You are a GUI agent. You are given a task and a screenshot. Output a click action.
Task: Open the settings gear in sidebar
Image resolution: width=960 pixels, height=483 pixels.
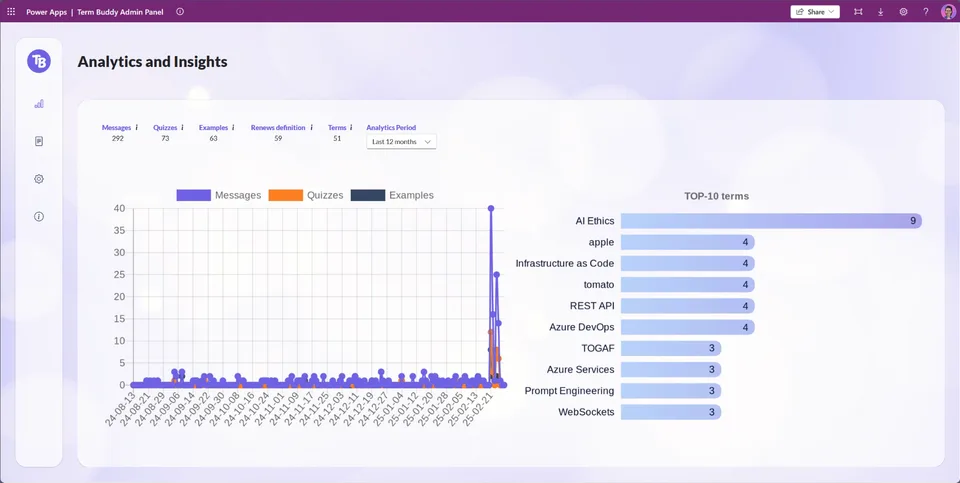(x=39, y=179)
